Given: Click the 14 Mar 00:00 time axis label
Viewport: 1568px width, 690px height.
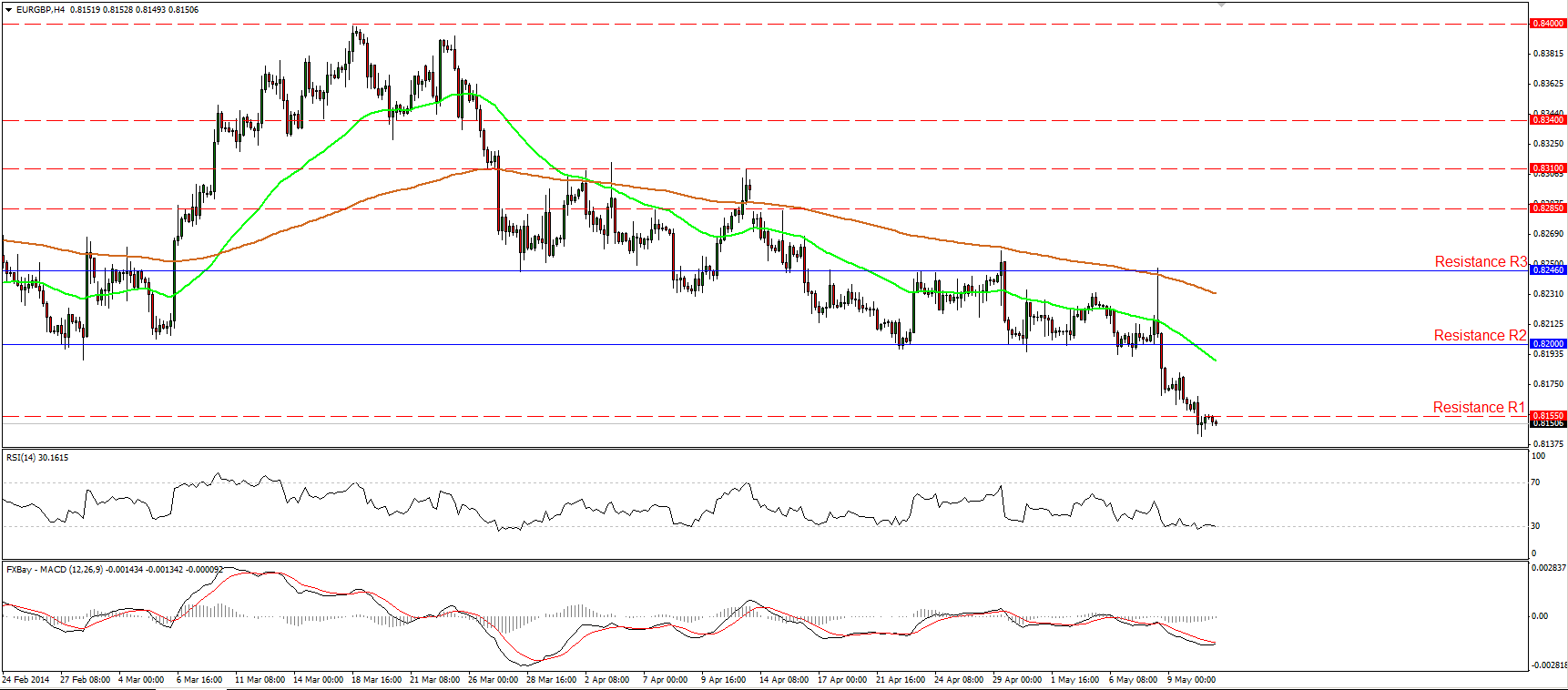Looking at the screenshot, I should [x=318, y=680].
